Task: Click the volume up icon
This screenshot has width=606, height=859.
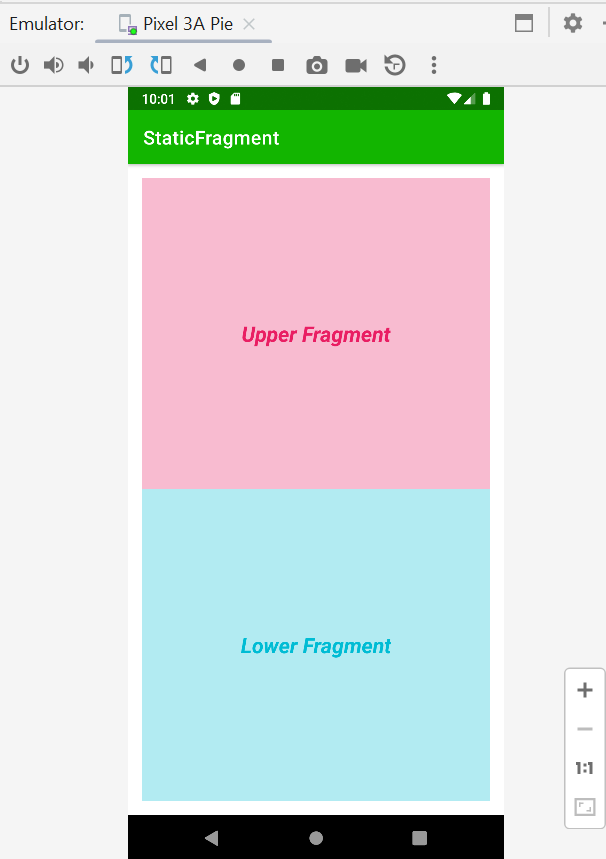Action: [x=53, y=65]
